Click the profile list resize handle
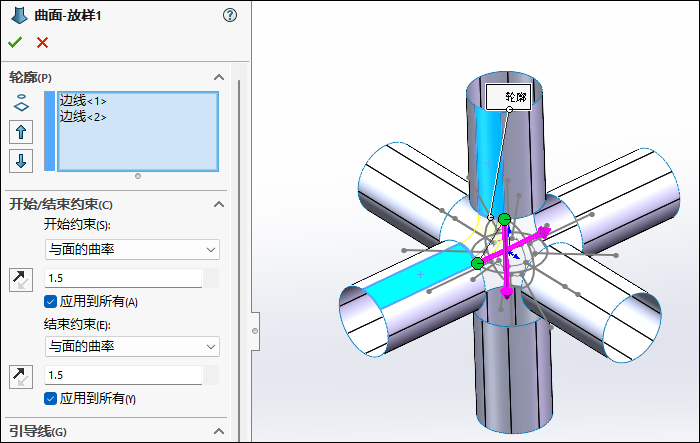 coord(138,176)
